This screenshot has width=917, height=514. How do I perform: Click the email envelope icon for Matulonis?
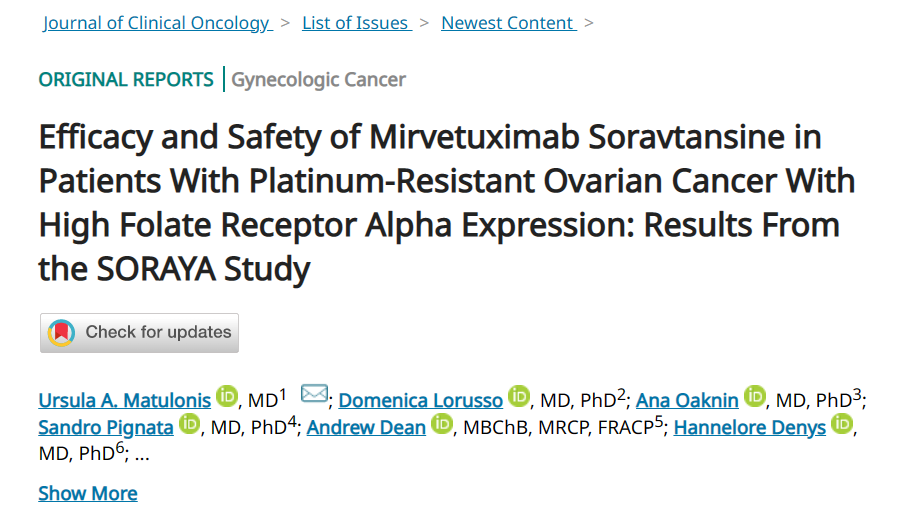[x=314, y=395]
